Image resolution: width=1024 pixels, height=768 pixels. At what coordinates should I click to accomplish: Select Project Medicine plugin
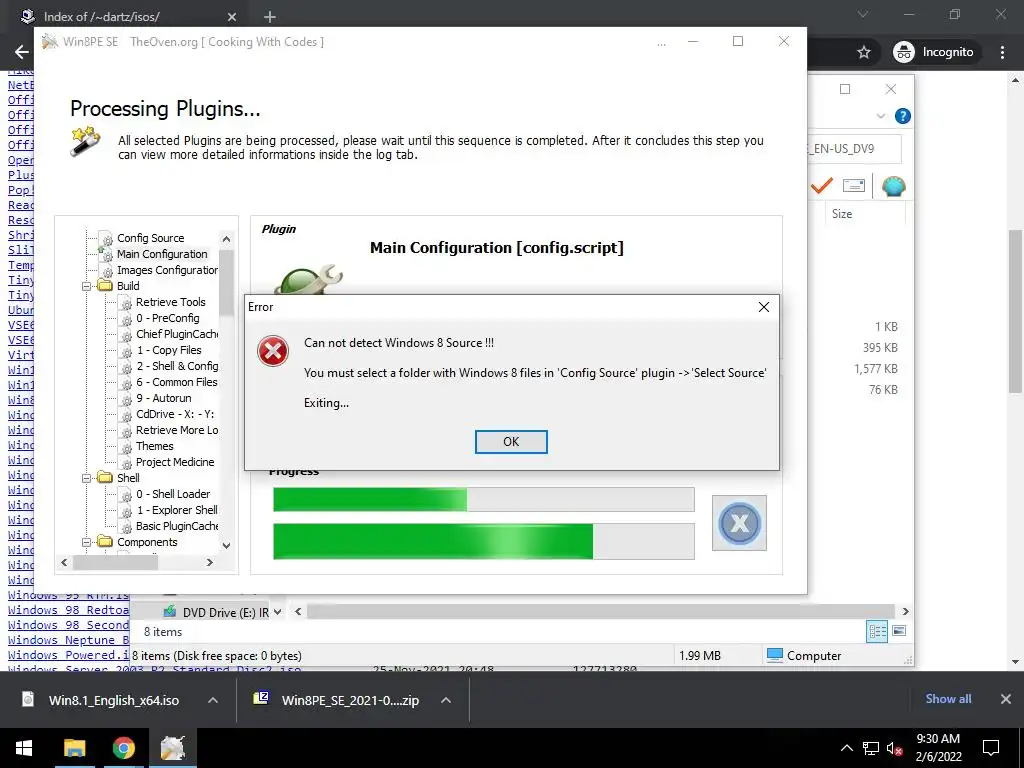pyautogui.click(x=175, y=462)
